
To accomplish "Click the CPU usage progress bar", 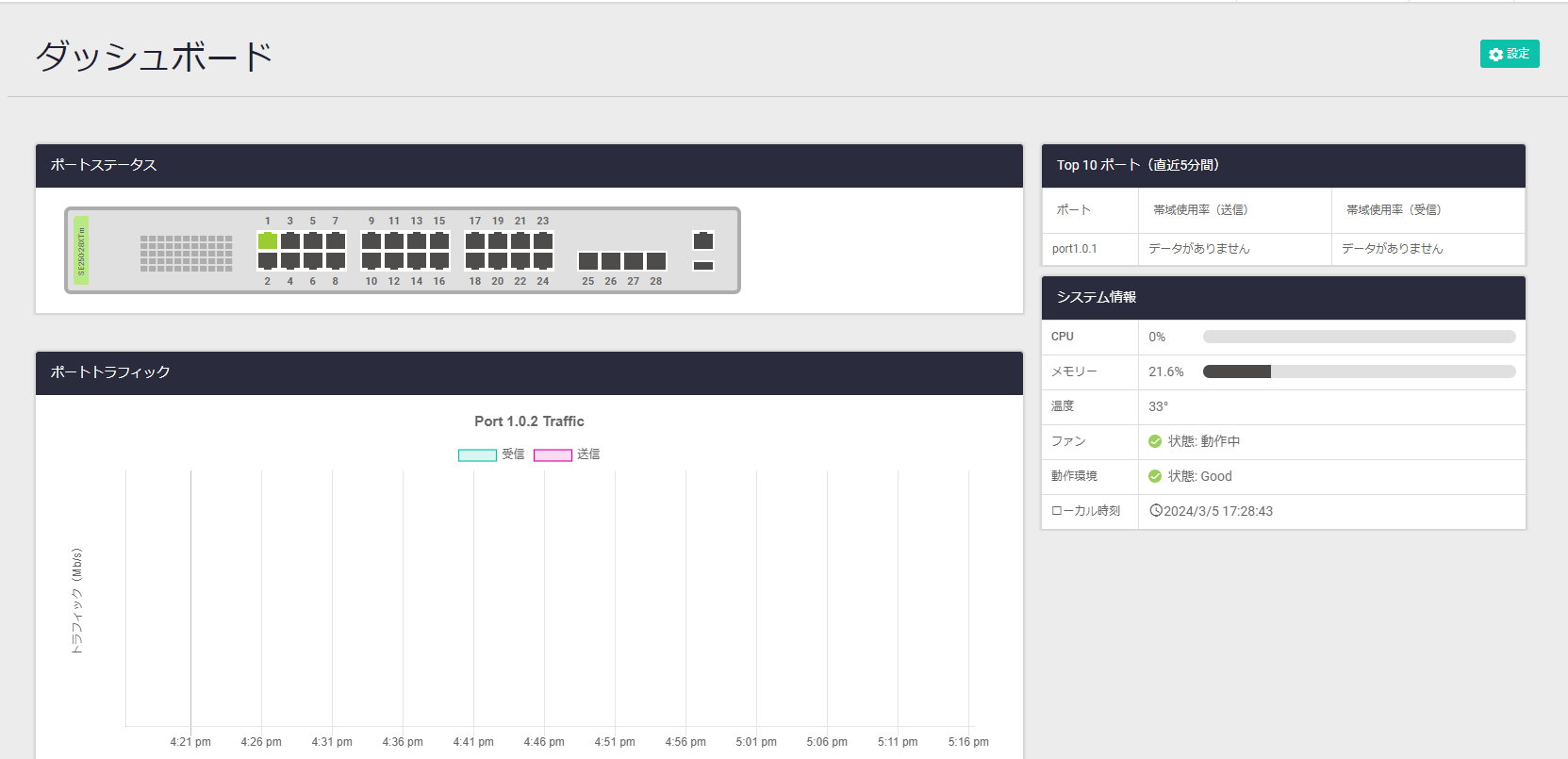I will [1359, 337].
